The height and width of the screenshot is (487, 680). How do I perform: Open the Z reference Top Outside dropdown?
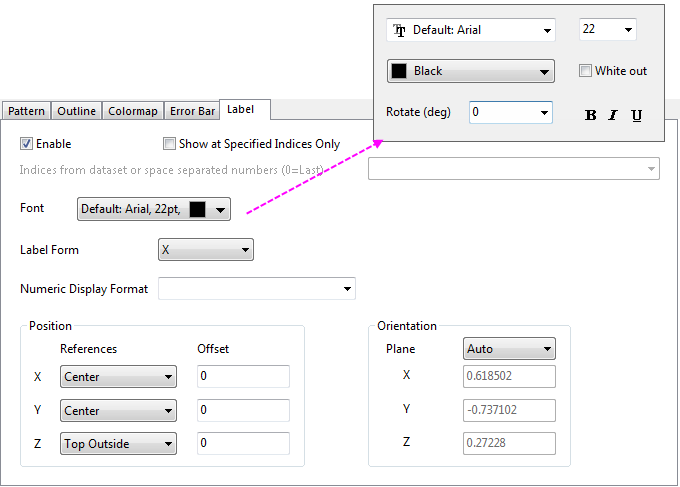pyautogui.click(x=118, y=444)
